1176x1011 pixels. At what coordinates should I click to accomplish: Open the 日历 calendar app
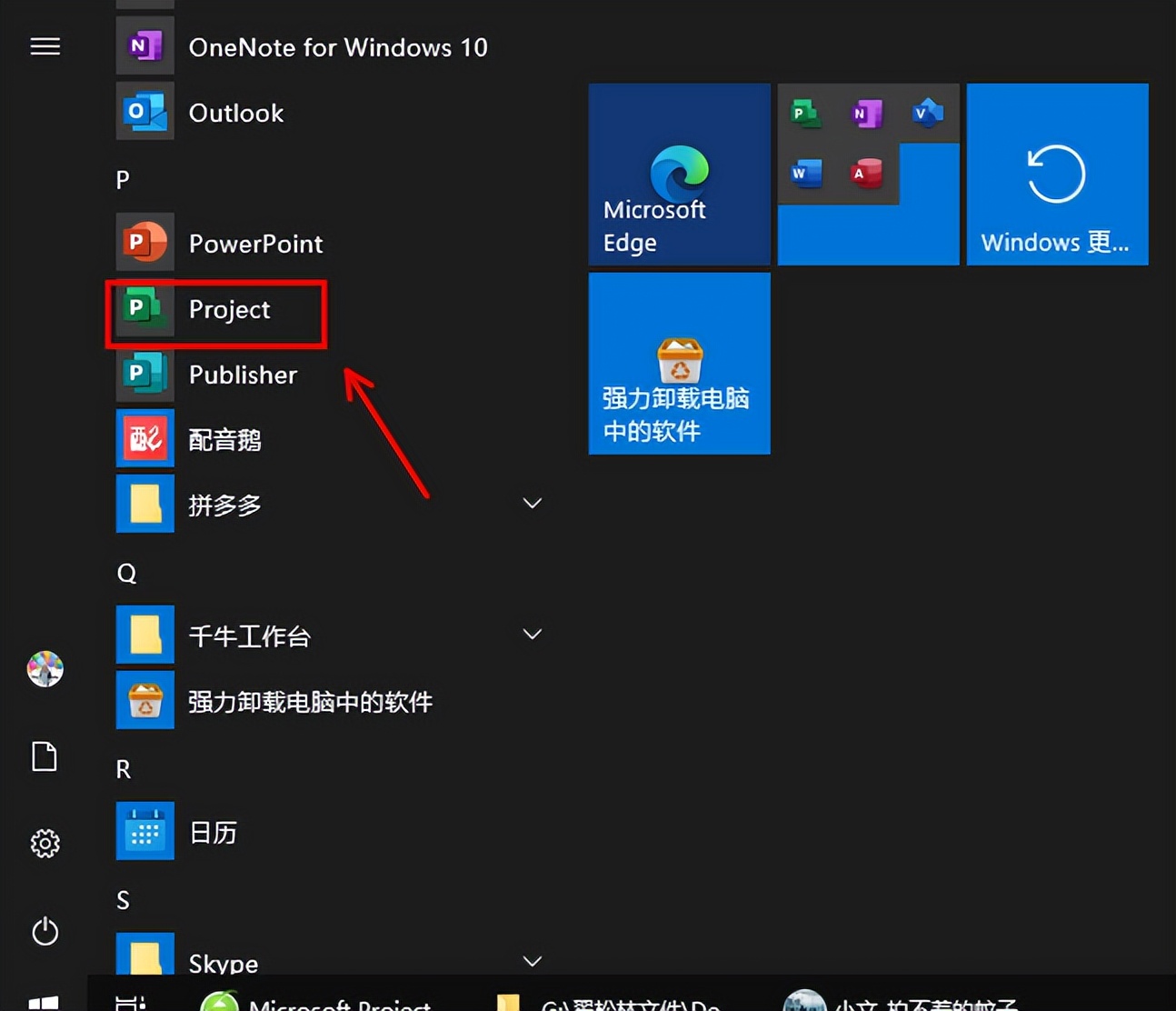coord(212,831)
